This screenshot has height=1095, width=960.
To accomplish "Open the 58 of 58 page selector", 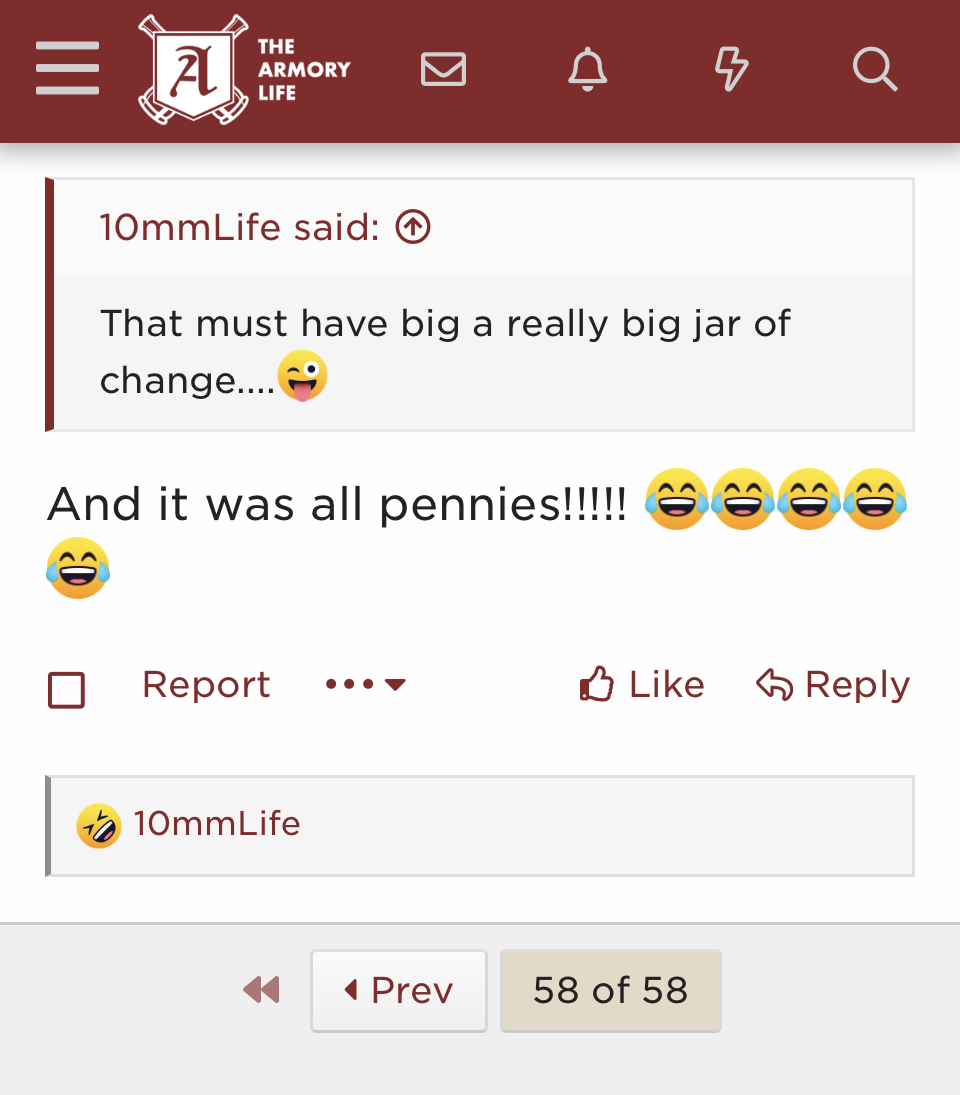I will (610, 990).
